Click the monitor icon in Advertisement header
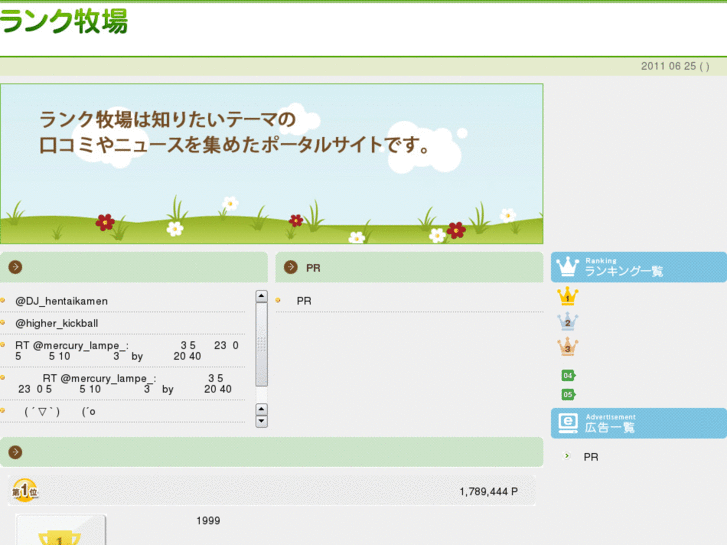This screenshot has height=545, width=727. tap(568, 423)
